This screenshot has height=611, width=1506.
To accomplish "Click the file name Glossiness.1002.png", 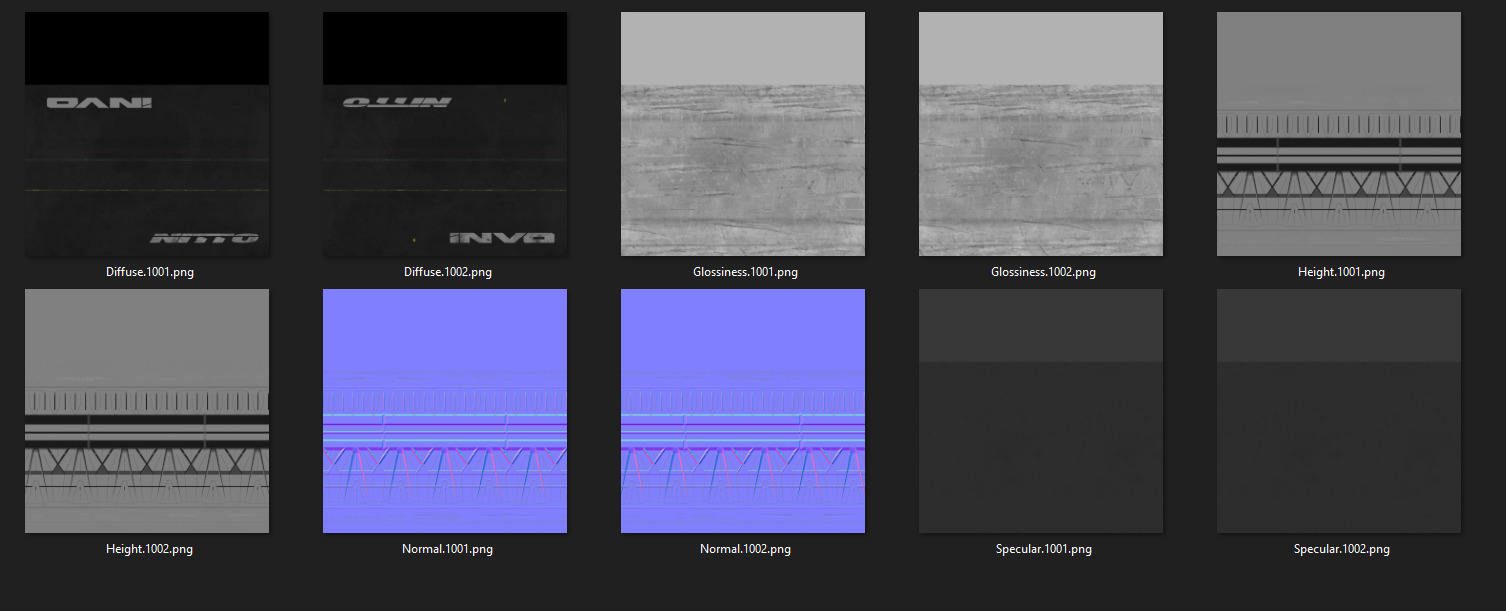I will tap(1043, 272).
